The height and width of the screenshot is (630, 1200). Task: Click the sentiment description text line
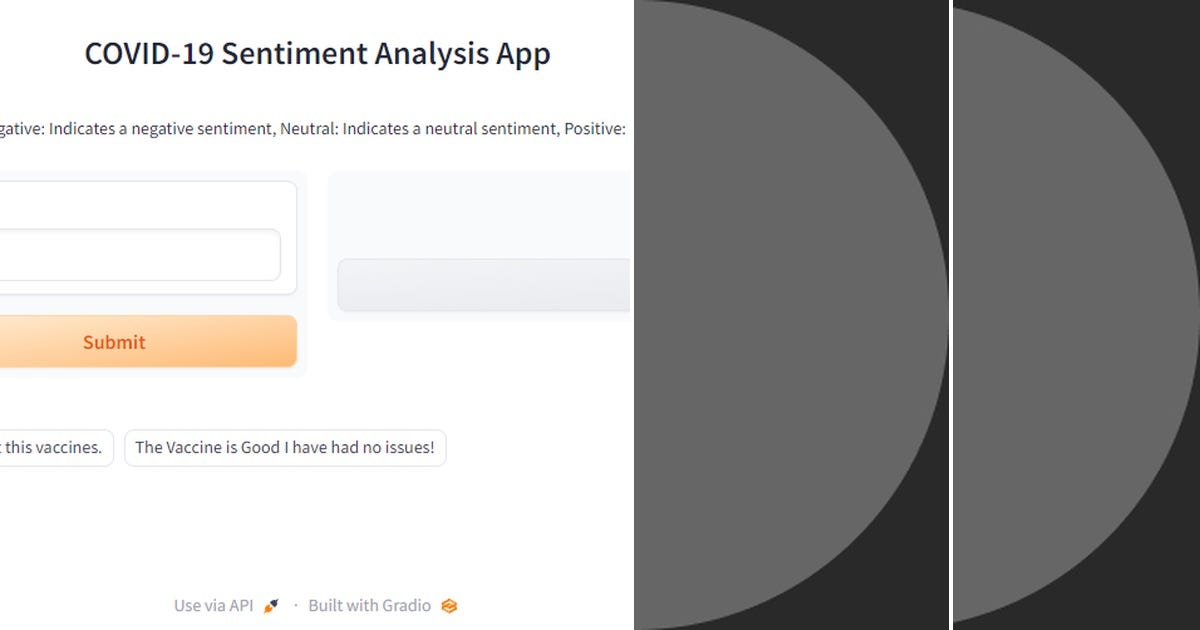tap(313, 128)
